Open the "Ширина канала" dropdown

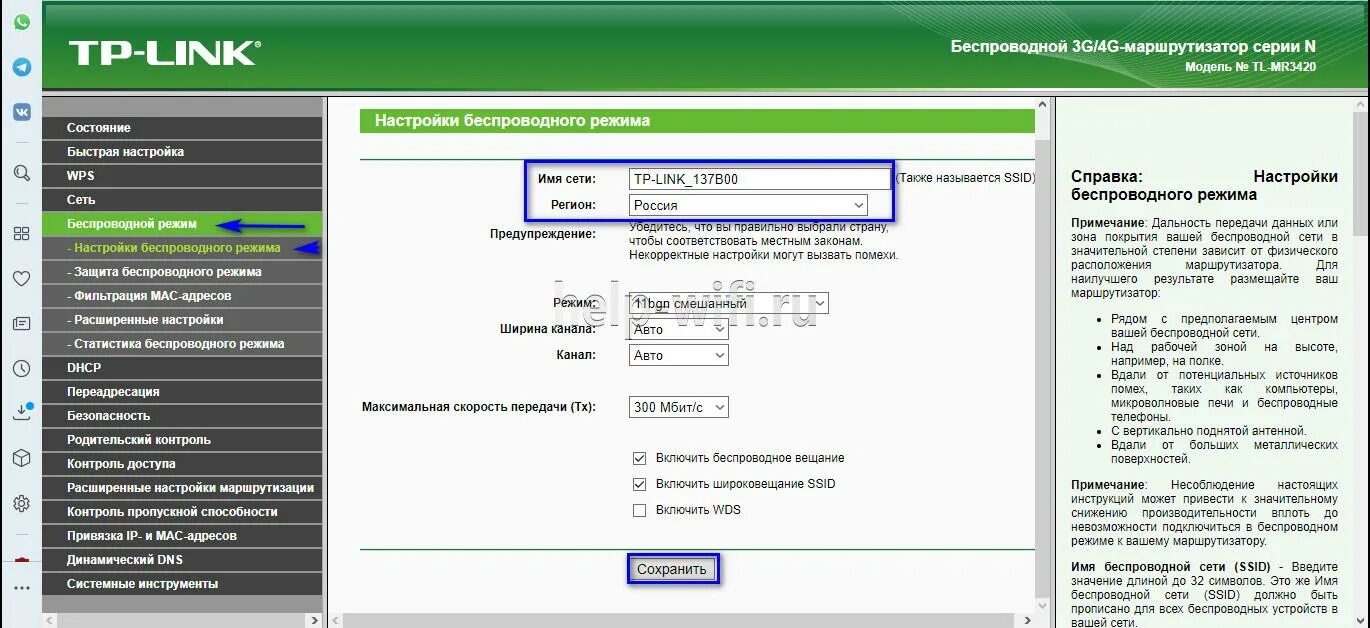click(x=679, y=329)
